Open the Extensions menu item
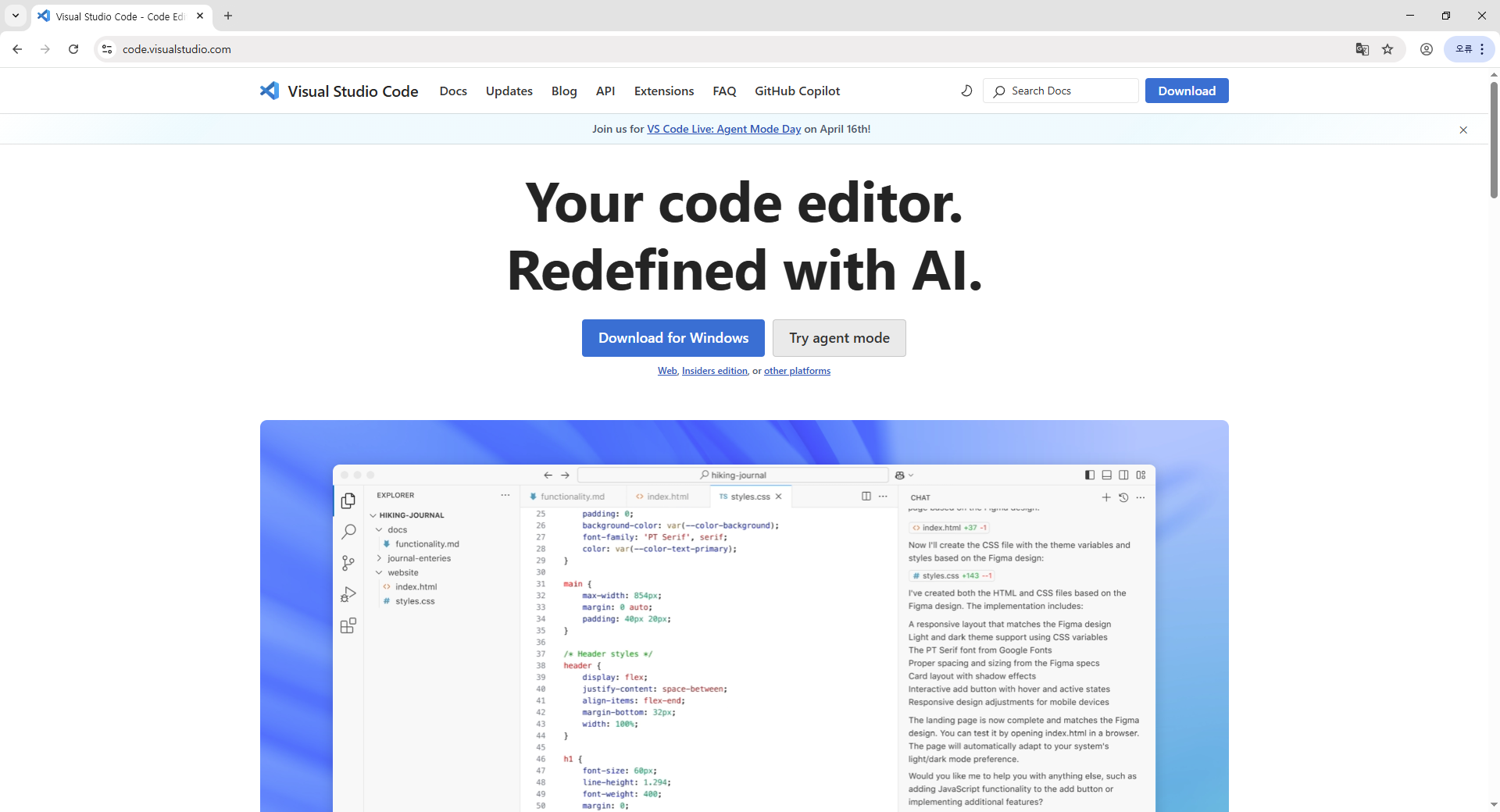 click(x=664, y=91)
